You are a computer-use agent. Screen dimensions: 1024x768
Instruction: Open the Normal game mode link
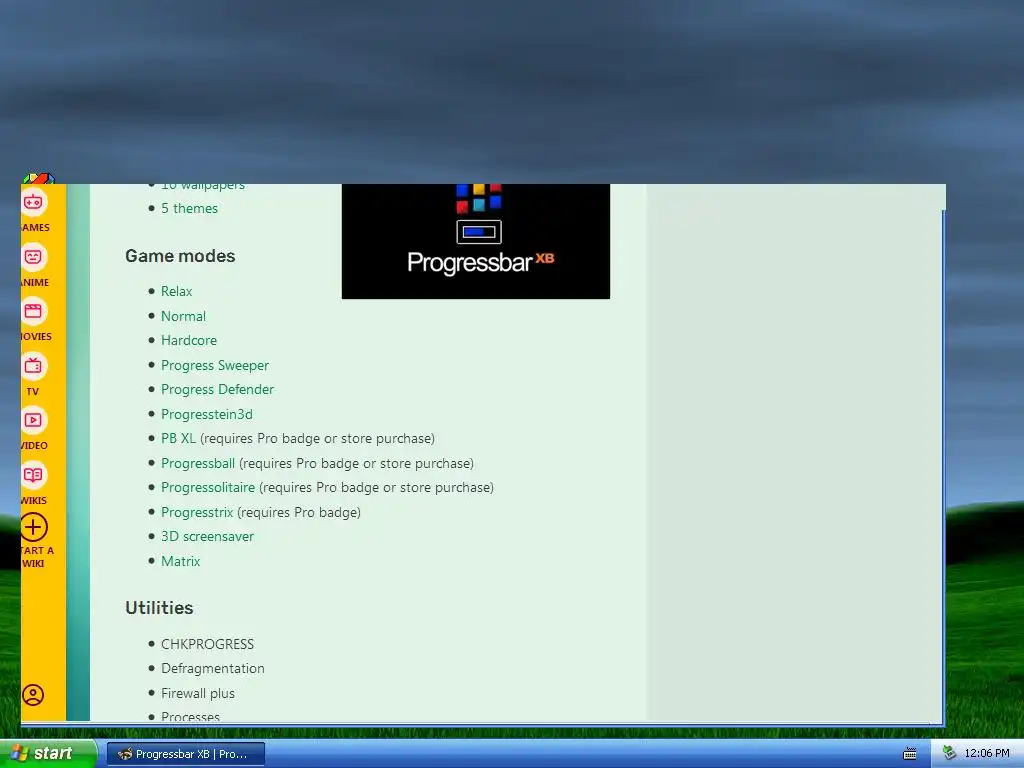click(x=183, y=316)
